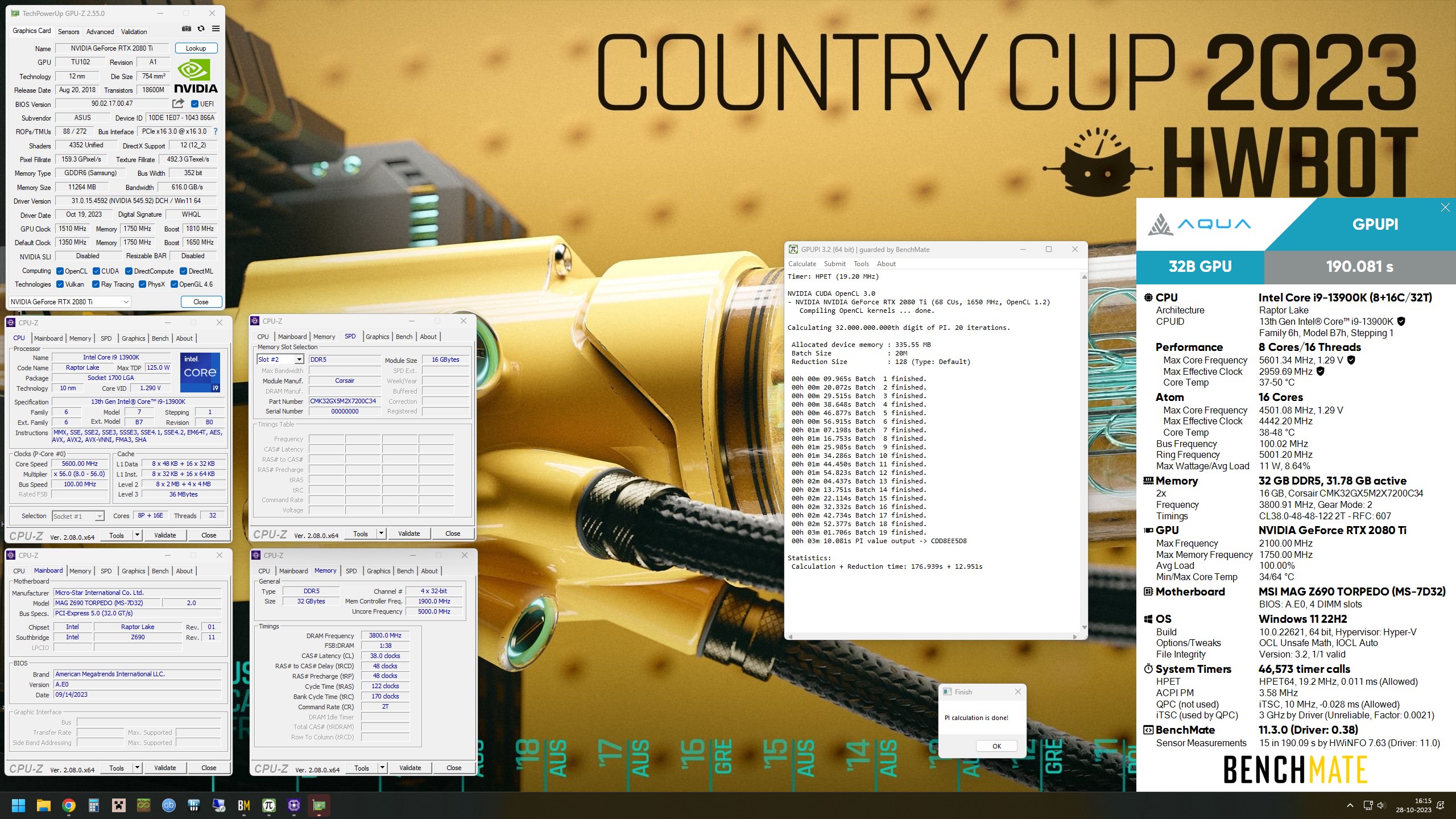This screenshot has width=1456, height=819.
Task: Expand Tools dropdown arrow in CPU-Z SPD window
Action: tap(381, 533)
